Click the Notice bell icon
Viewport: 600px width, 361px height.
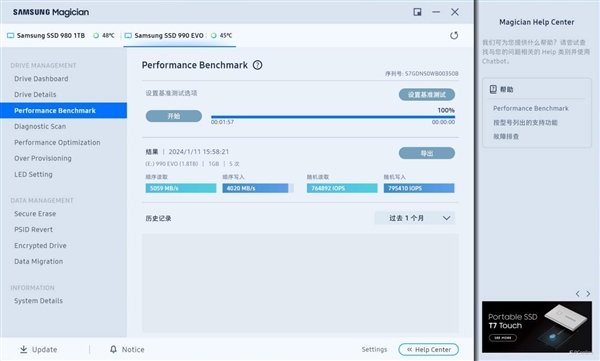113,349
